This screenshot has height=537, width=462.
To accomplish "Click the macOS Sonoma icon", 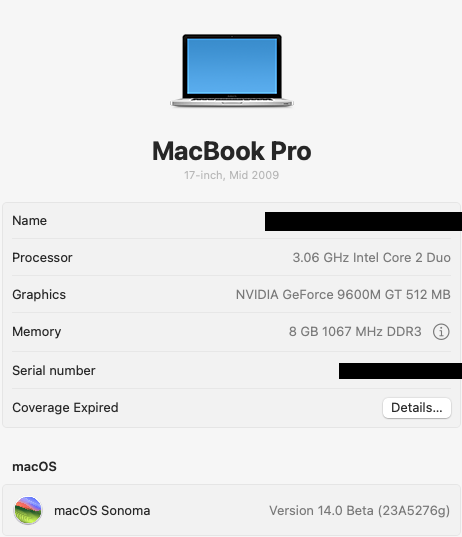I will point(28,510).
